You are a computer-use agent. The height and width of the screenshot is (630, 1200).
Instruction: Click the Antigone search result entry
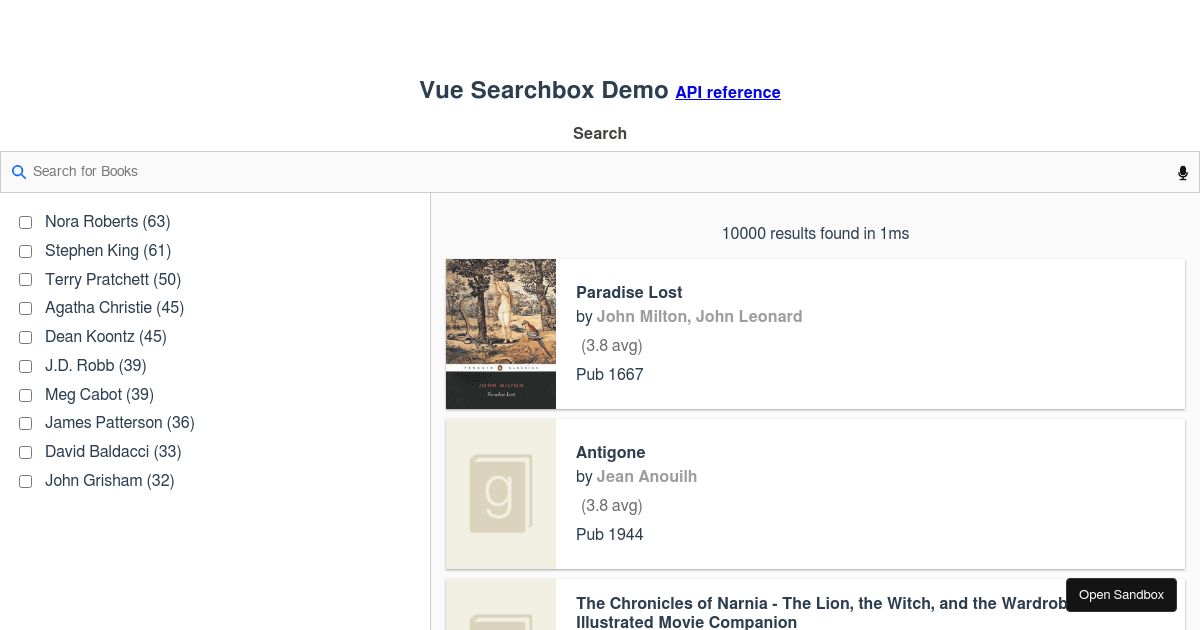point(815,493)
